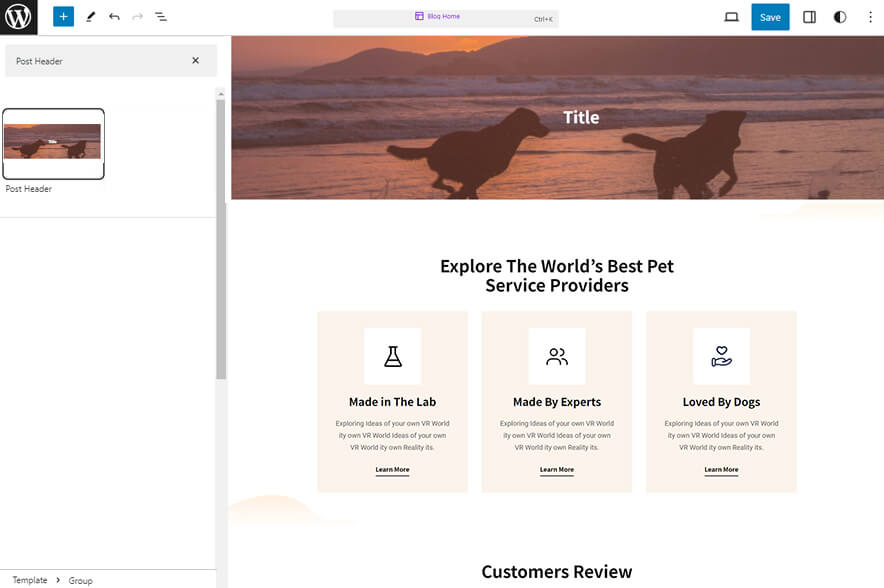Click Learn More under Made in The Lab
884x588 pixels.
[392, 469]
